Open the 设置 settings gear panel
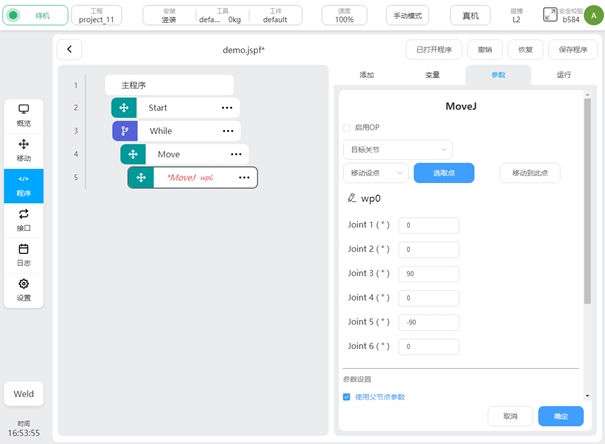This screenshot has height=444, width=605. pos(23,289)
